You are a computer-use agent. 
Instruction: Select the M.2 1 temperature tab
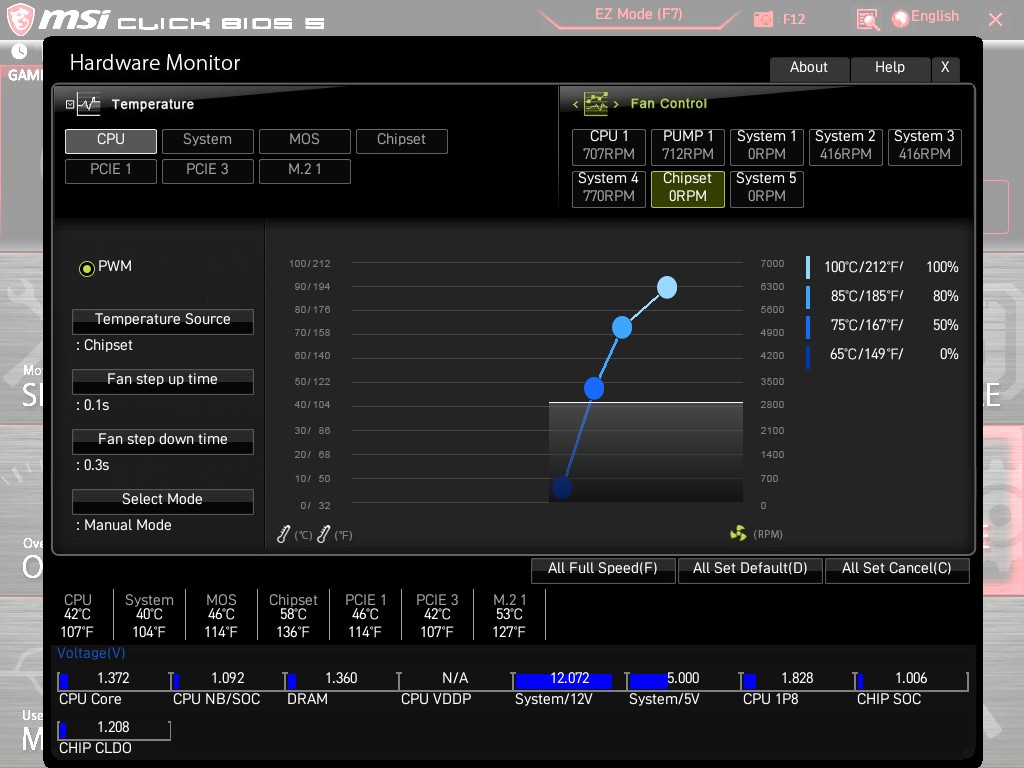pos(305,171)
